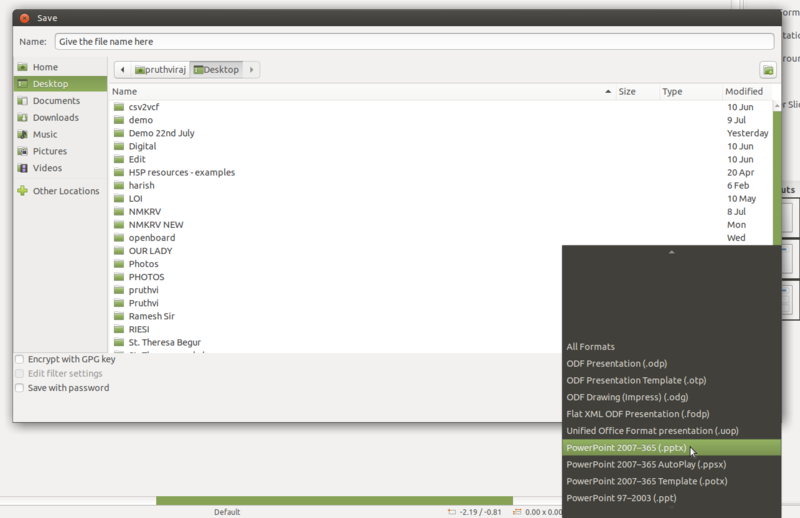Screen dimensions: 800x518
Task: Choose ODF Drawing (Impress) (.odg)
Action: [671, 397]
